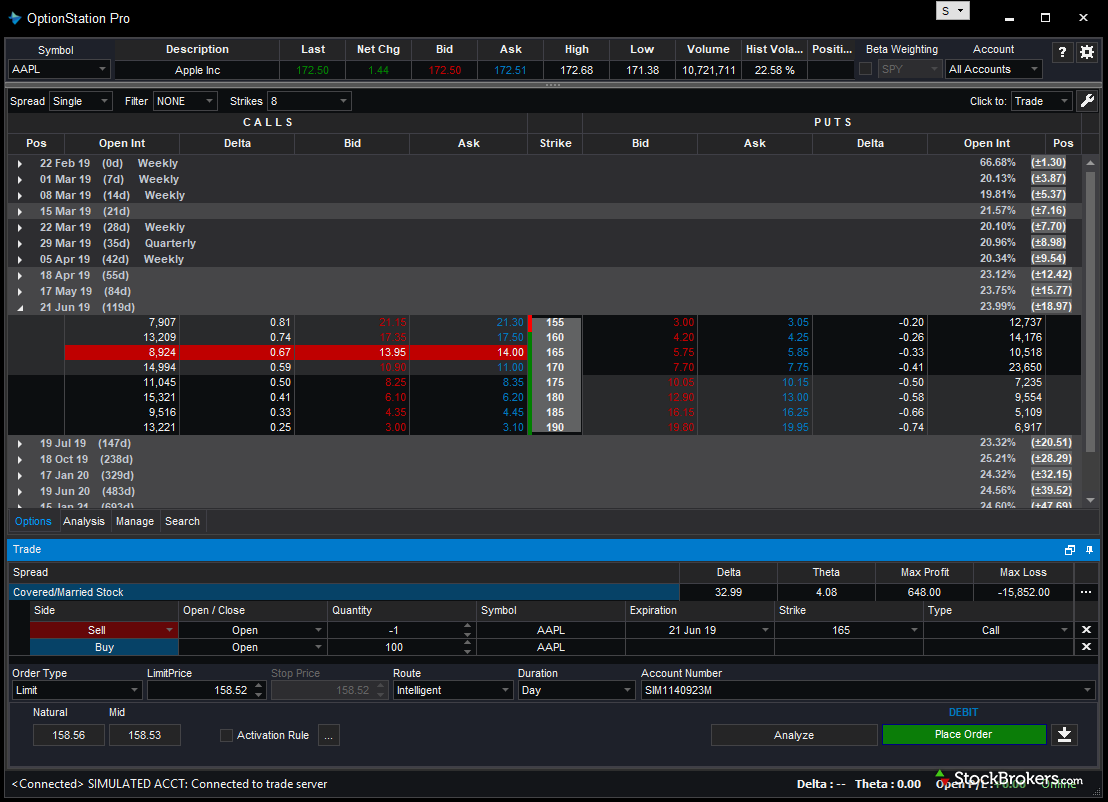Image resolution: width=1108 pixels, height=802 pixels.
Task: Click the Strike column header
Action: (555, 143)
